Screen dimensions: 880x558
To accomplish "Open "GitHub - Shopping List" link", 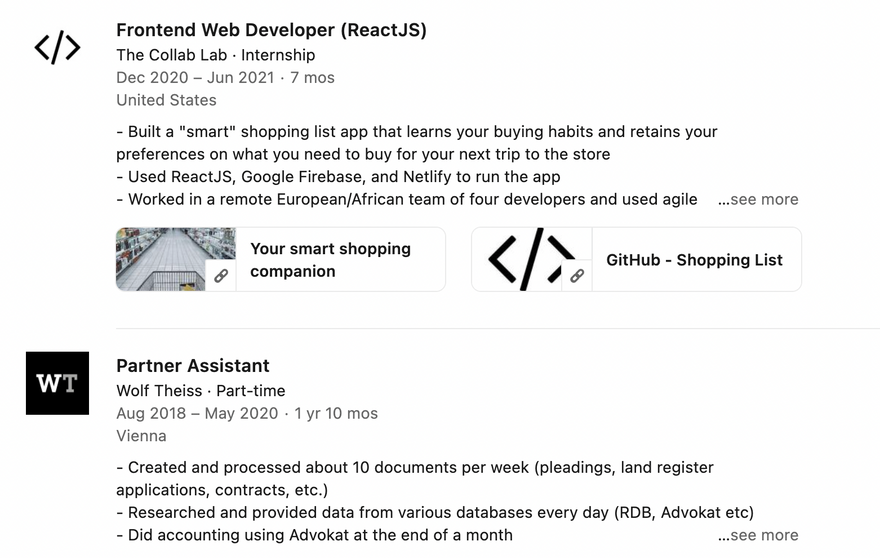I will (x=694, y=260).
